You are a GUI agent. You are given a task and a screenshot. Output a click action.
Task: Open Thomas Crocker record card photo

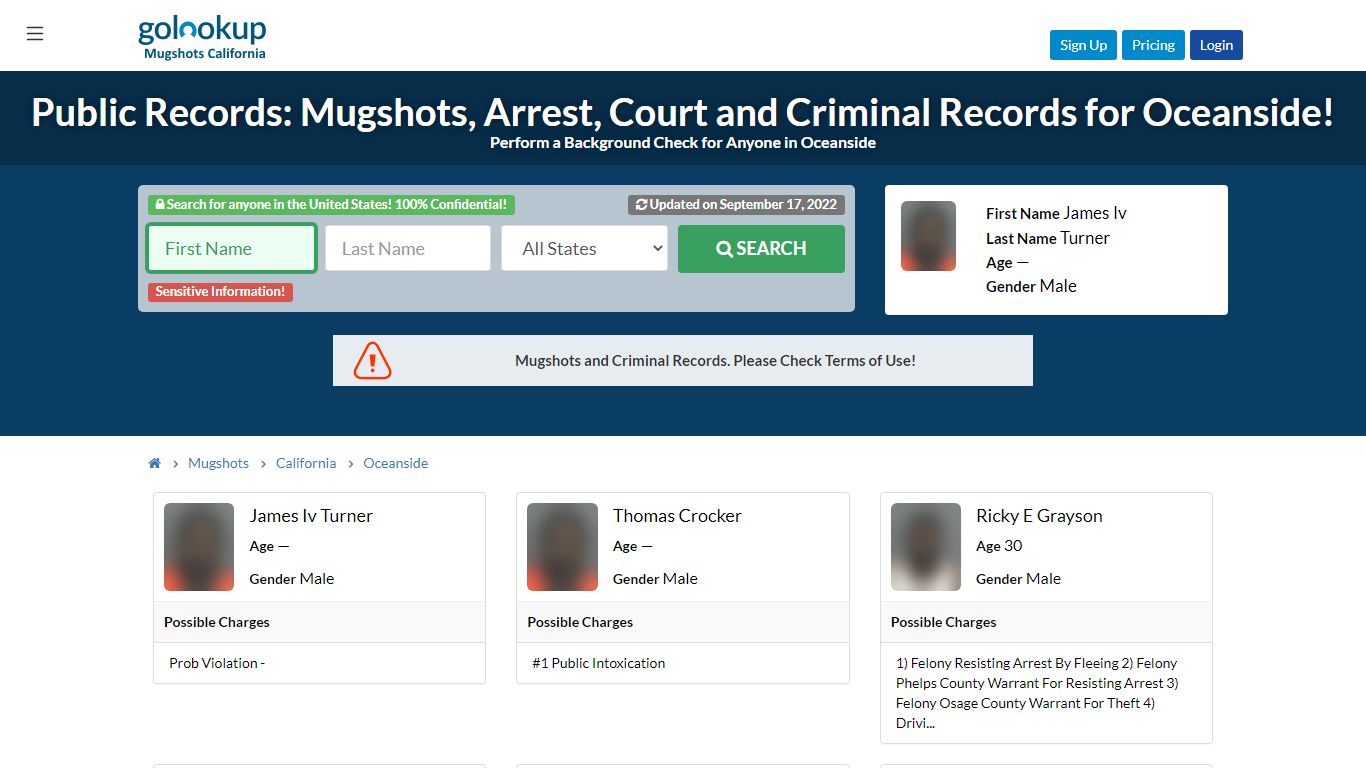[562, 547]
